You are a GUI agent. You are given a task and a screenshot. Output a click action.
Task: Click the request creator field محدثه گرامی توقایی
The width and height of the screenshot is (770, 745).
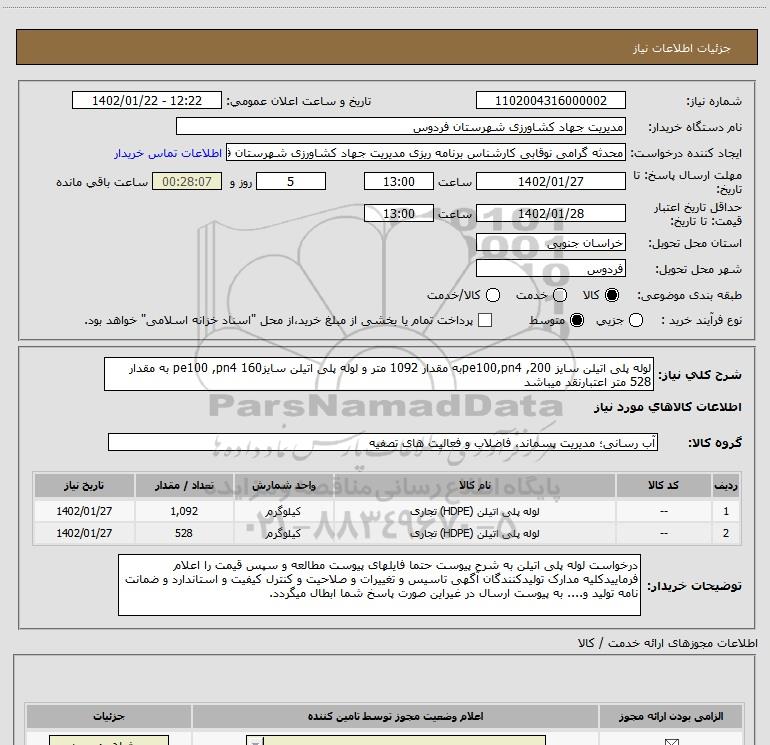(x=425, y=153)
